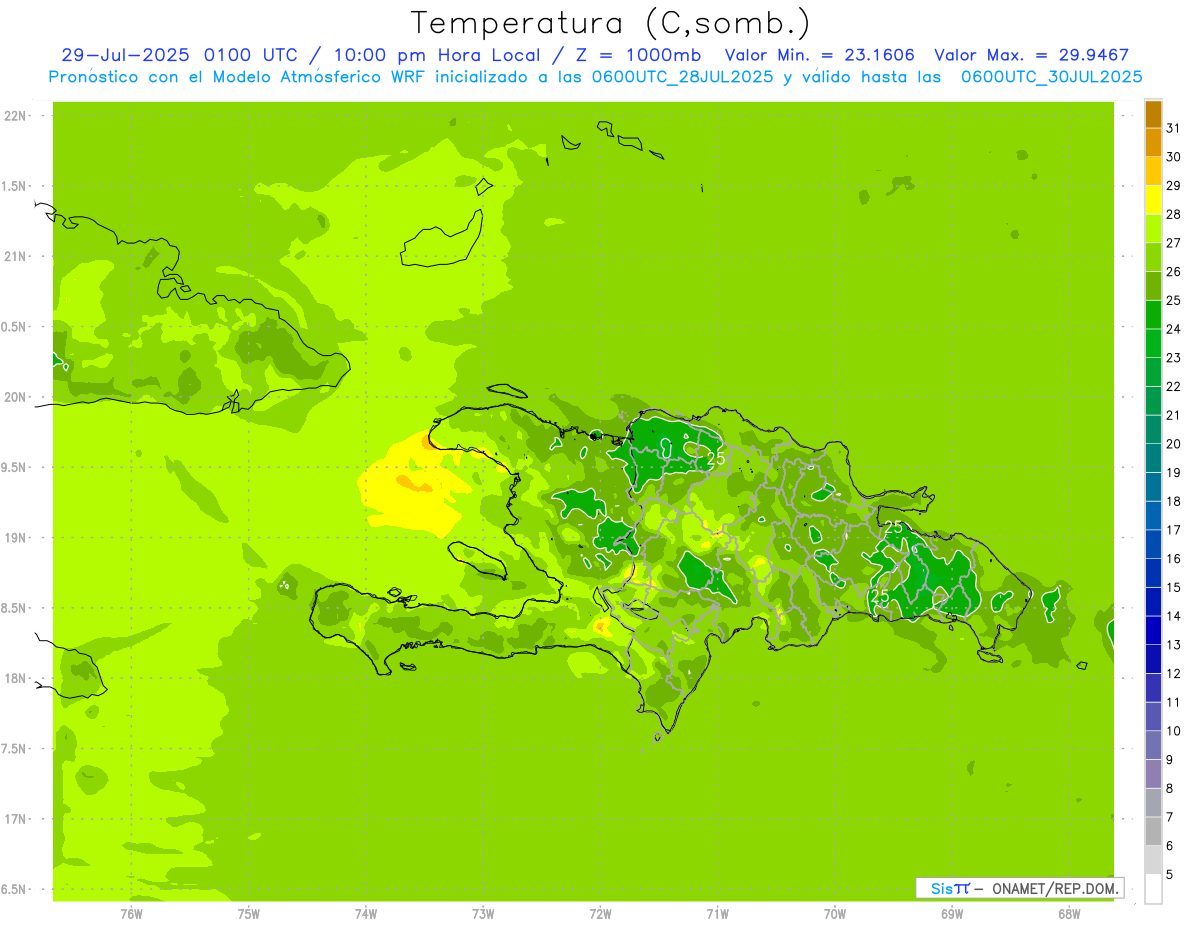The width and height of the screenshot is (1200, 927).
Task: Click the gray color bar segment between 6 and 7
Action: click(x=1153, y=832)
